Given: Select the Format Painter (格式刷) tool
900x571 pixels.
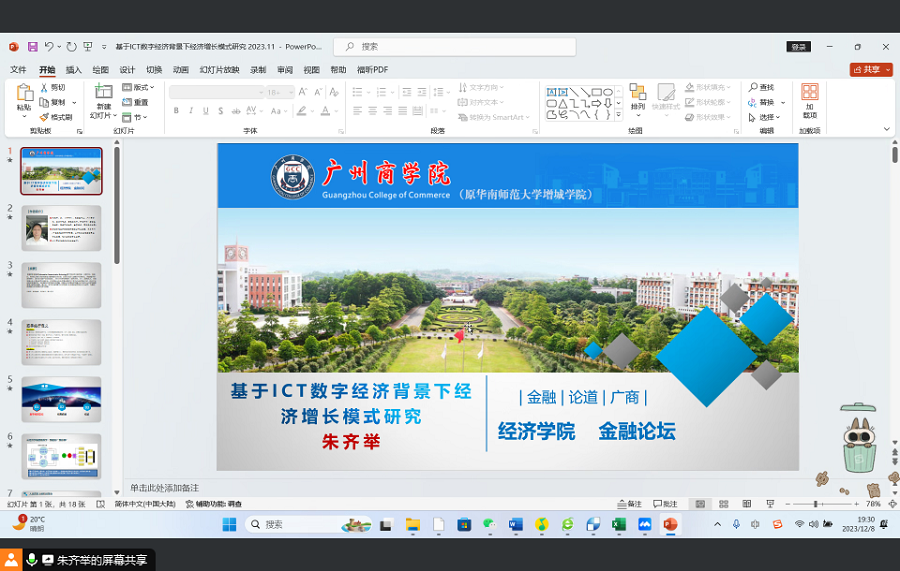Looking at the screenshot, I should [45, 117].
